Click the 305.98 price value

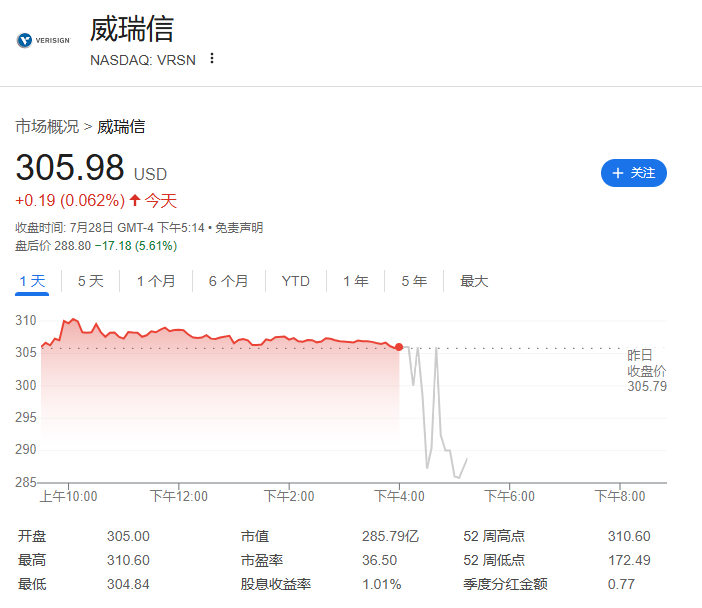(x=70, y=167)
